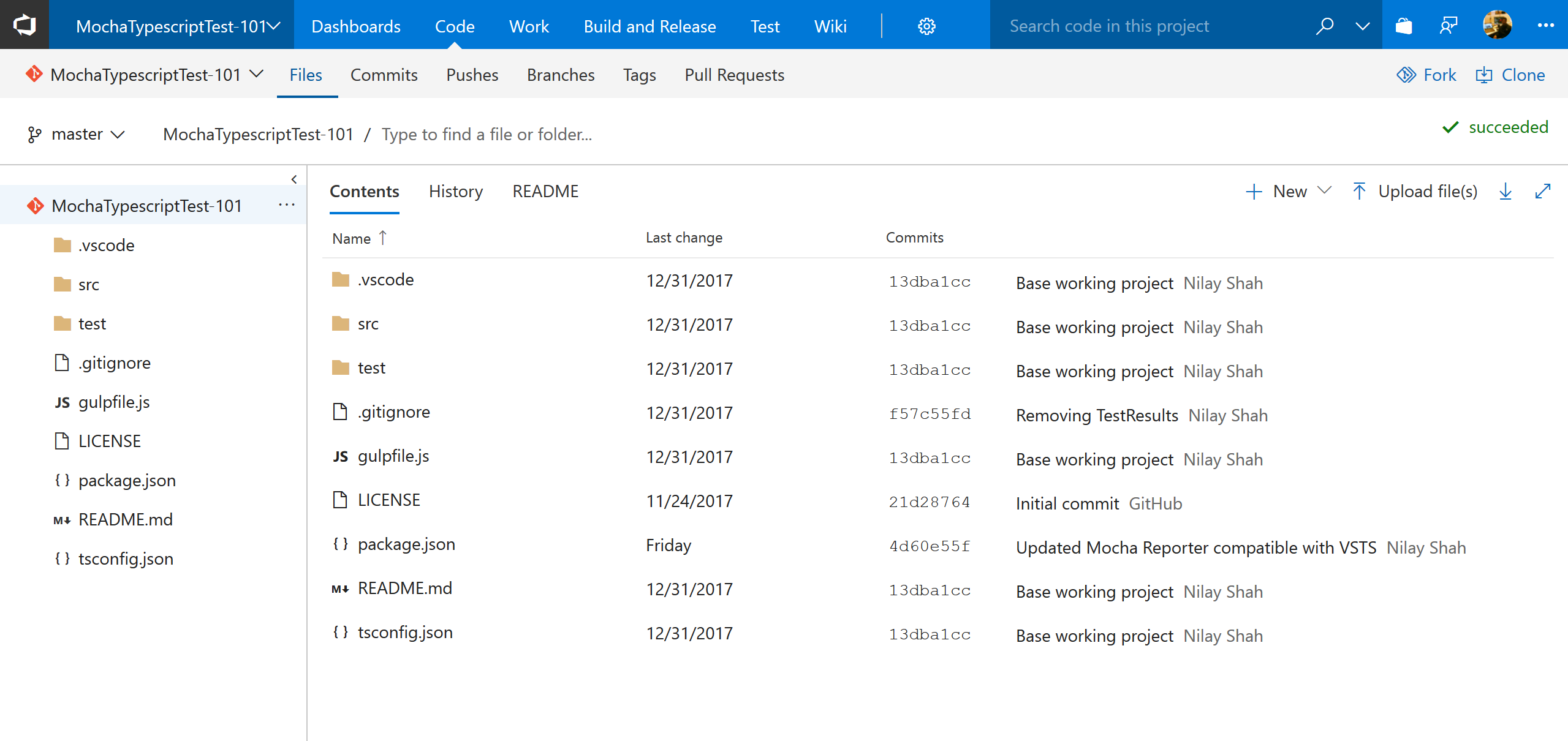Open the feedback chat icon
Viewport: 1568px width, 741px height.
pyautogui.click(x=1449, y=26)
